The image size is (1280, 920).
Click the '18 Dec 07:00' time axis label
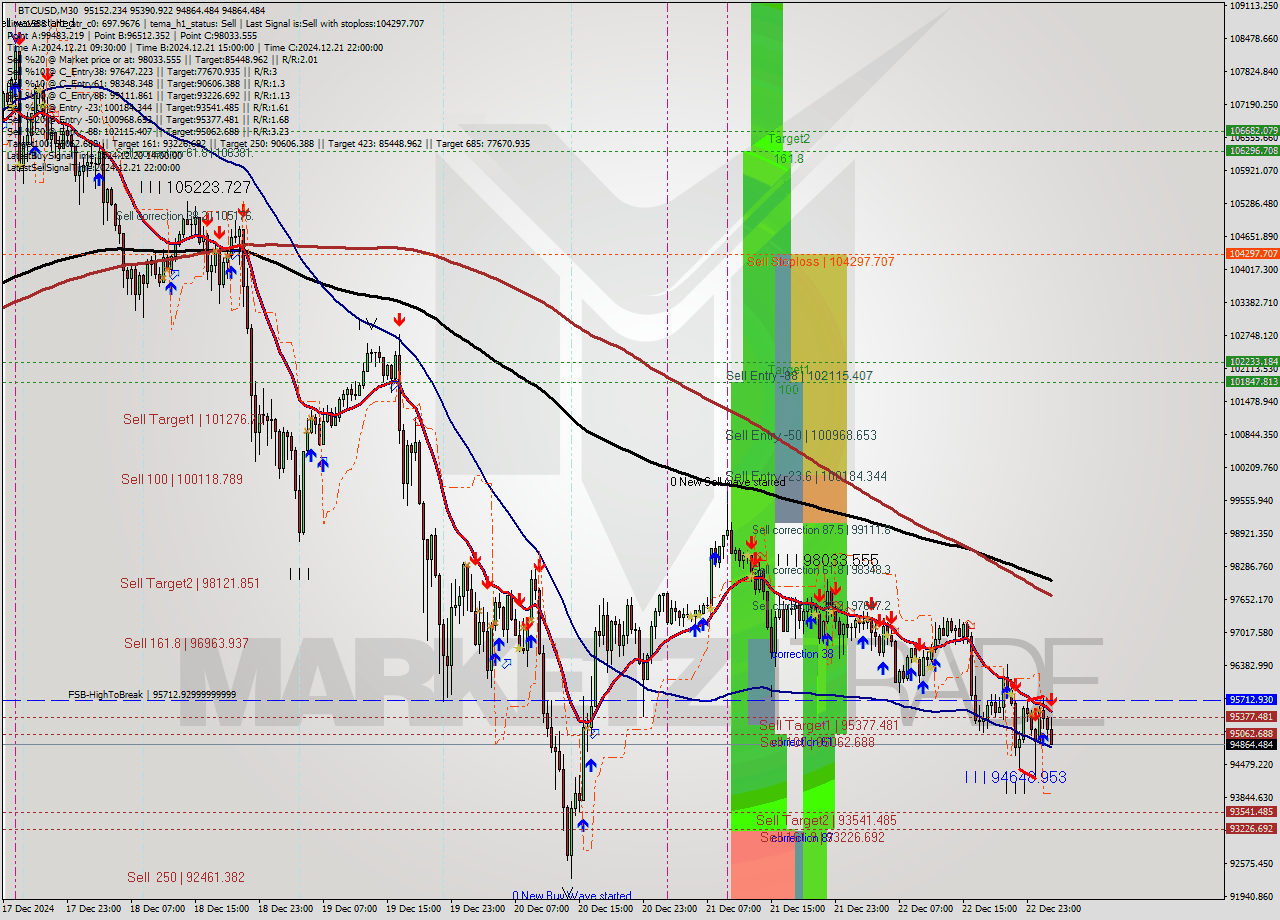(x=159, y=909)
